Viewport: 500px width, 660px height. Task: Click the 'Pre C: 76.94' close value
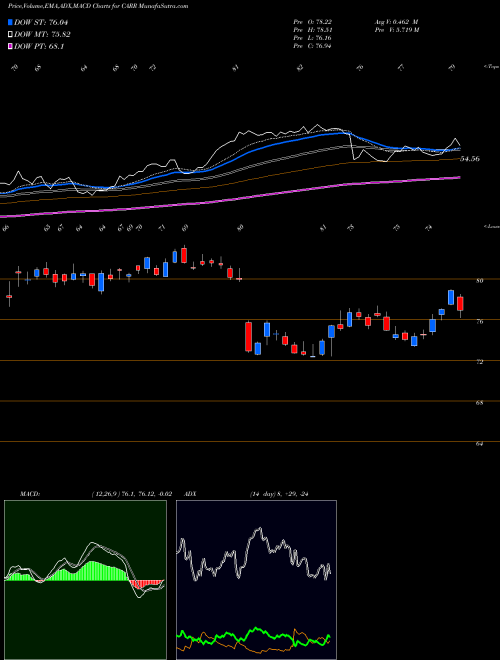(x=313, y=46)
